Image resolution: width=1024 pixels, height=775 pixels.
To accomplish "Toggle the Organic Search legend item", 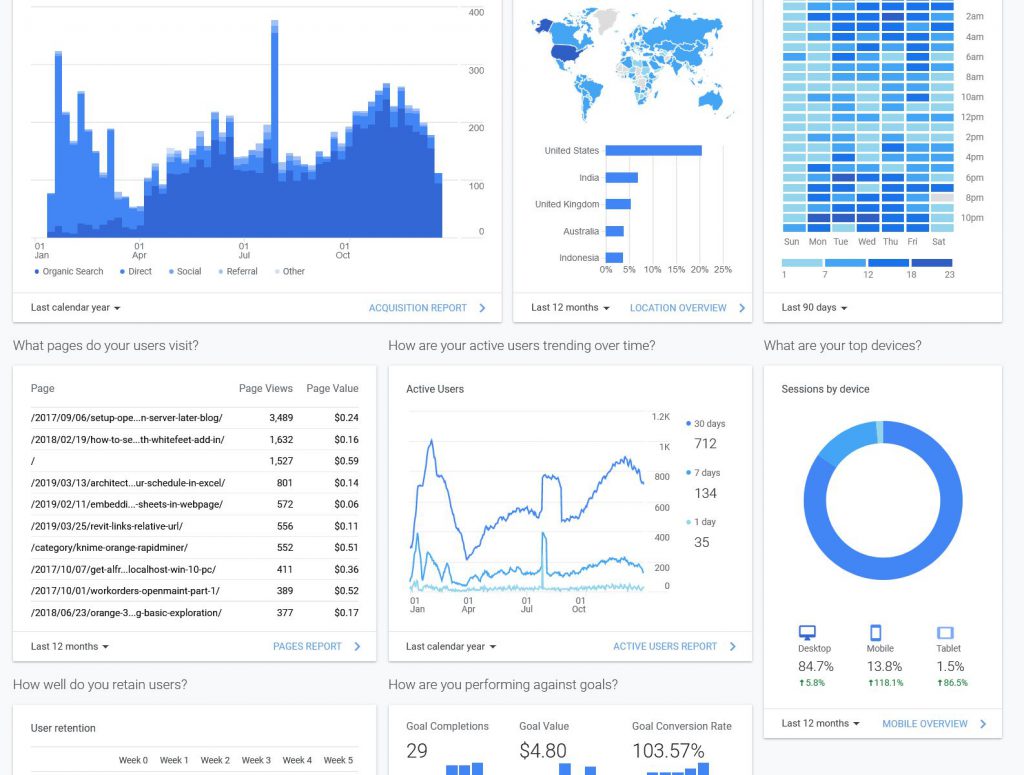I will 69,271.
